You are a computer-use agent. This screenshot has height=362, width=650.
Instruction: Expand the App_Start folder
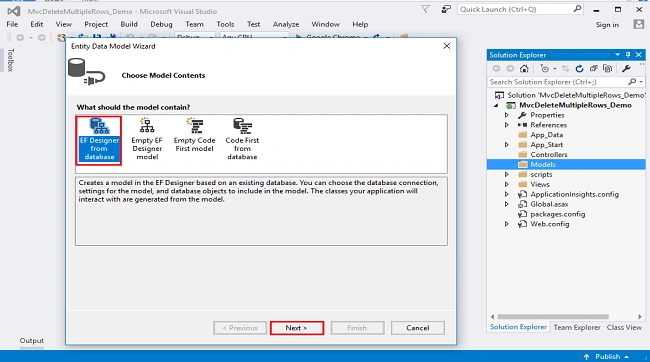click(507, 145)
